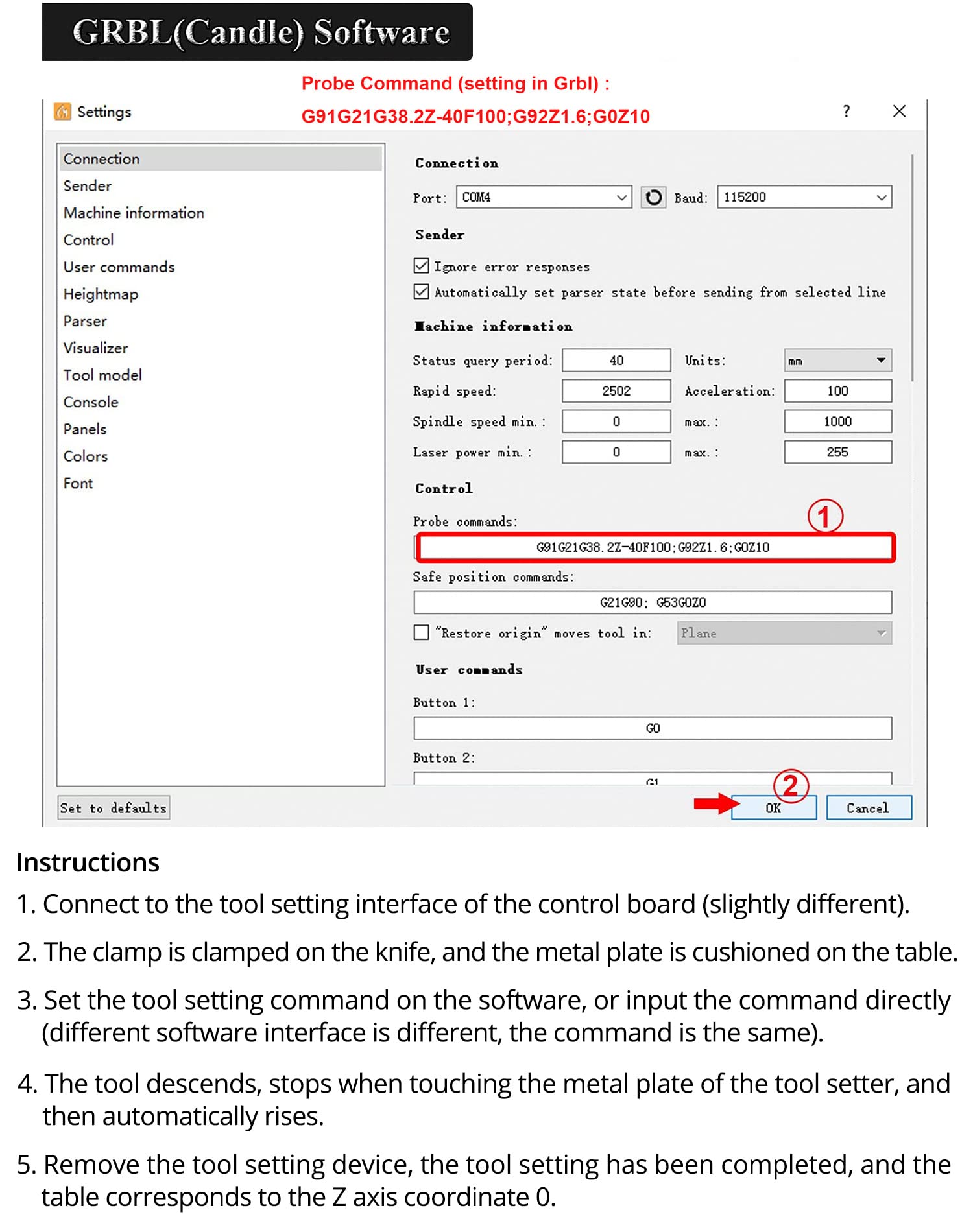The height and width of the screenshot is (1232, 973).
Task: Select Tool model in settings list
Action: 221,375
